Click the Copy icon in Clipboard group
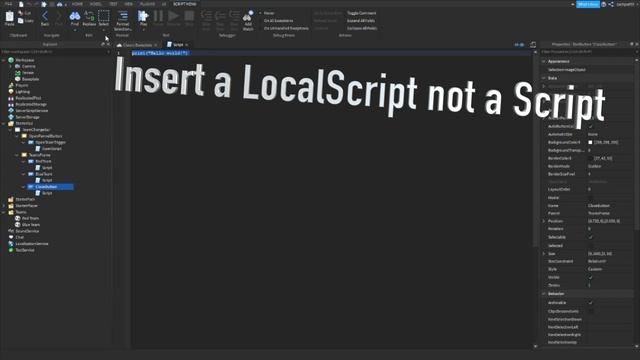Image resolution: width=640 pixels, height=360 pixels. coord(21,20)
